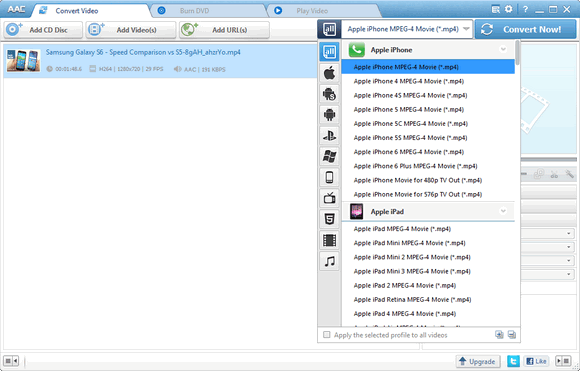This screenshot has width=580, height=371.
Task: Start conversion with Convert Now!
Action: click(526, 29)
